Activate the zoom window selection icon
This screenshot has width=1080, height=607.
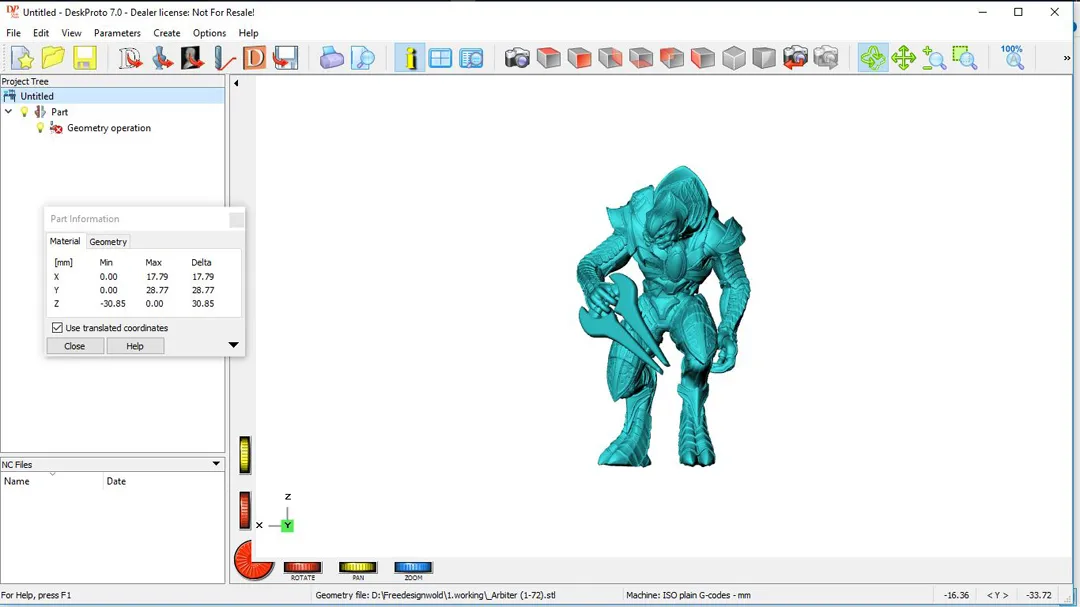click(965, 58)
